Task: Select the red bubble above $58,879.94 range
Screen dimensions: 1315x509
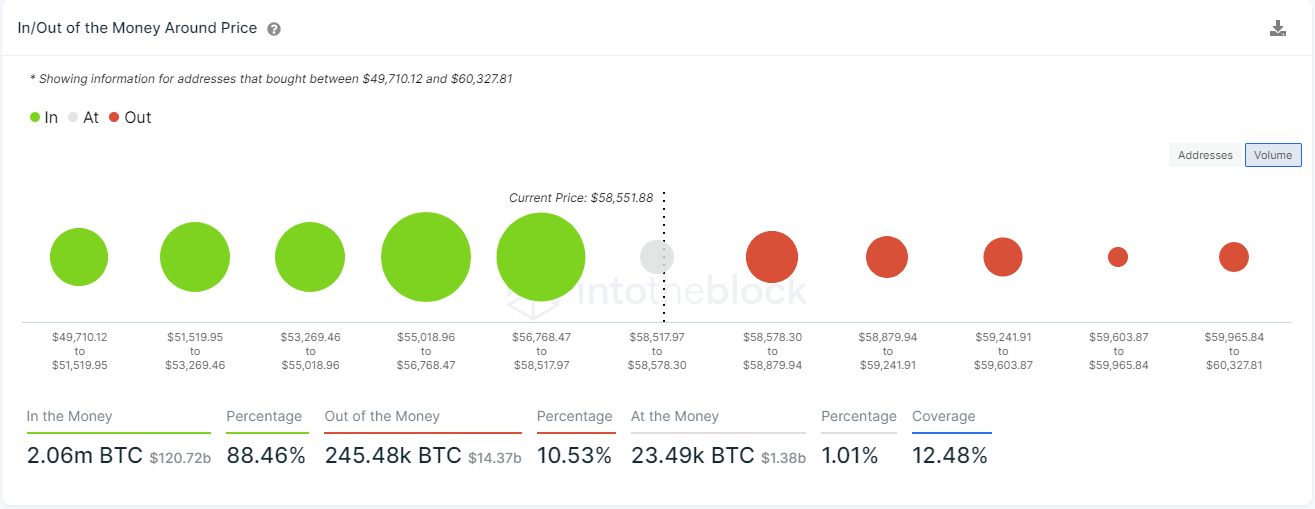Action: [x=887, y=257]
